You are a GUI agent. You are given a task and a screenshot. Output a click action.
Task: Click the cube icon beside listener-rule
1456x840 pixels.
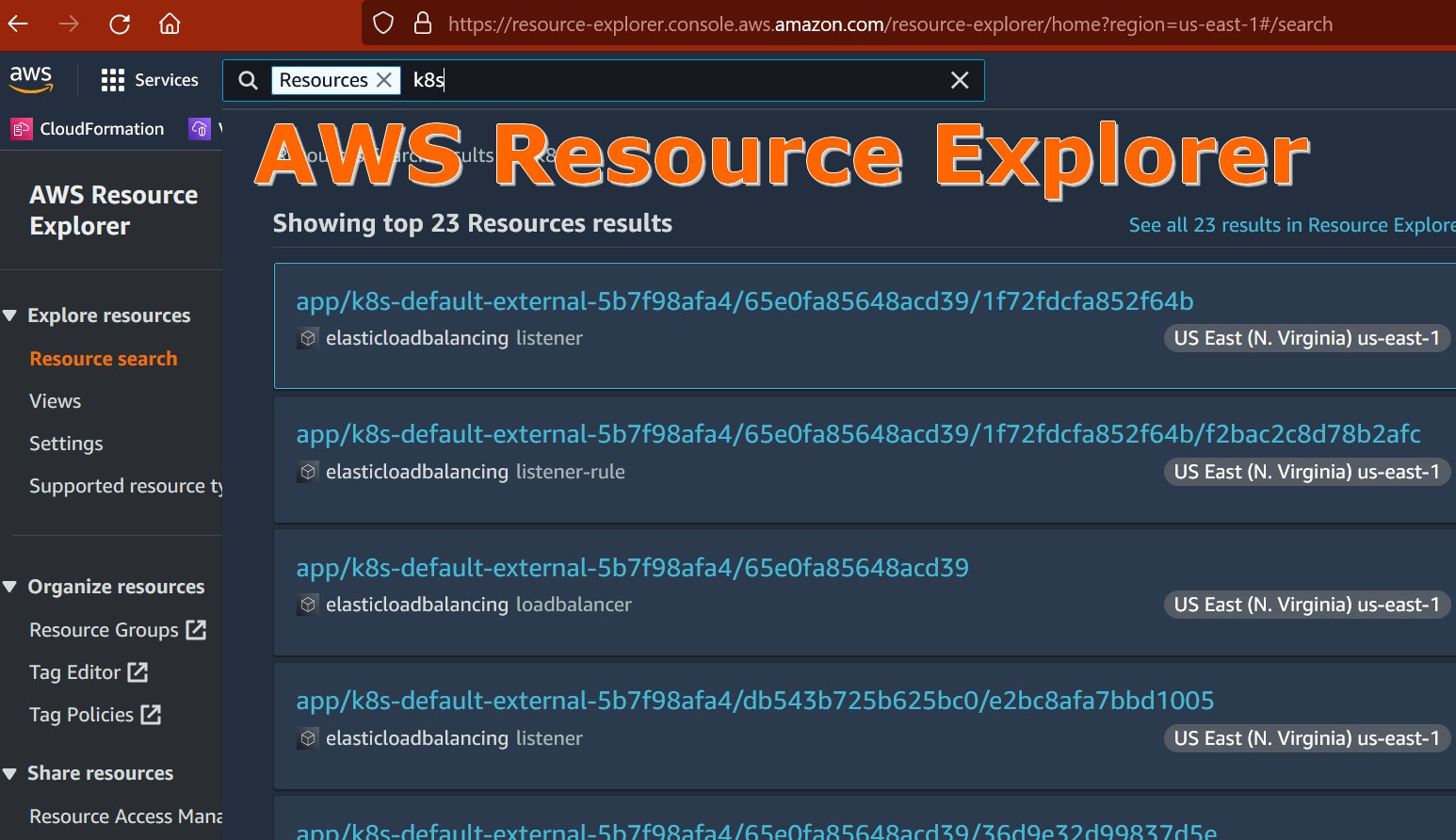coord(308,472)
